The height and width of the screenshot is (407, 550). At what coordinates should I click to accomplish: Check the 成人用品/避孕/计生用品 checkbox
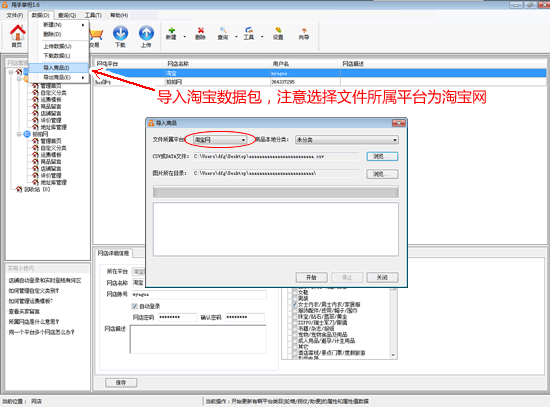click(295, 341)
